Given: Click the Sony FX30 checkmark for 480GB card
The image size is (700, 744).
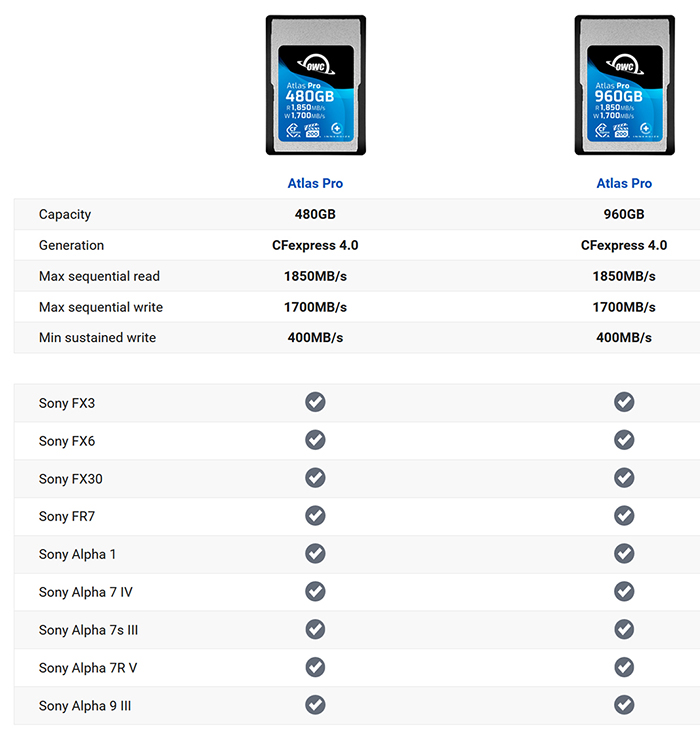Looking at the screenshot, I should [315, 478].
